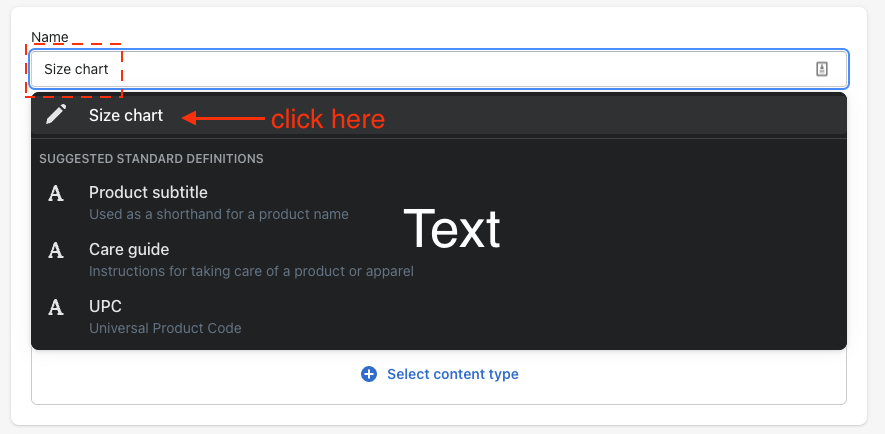
Task: Select the Product subtitle standard definition
Action: click(439, 202)
